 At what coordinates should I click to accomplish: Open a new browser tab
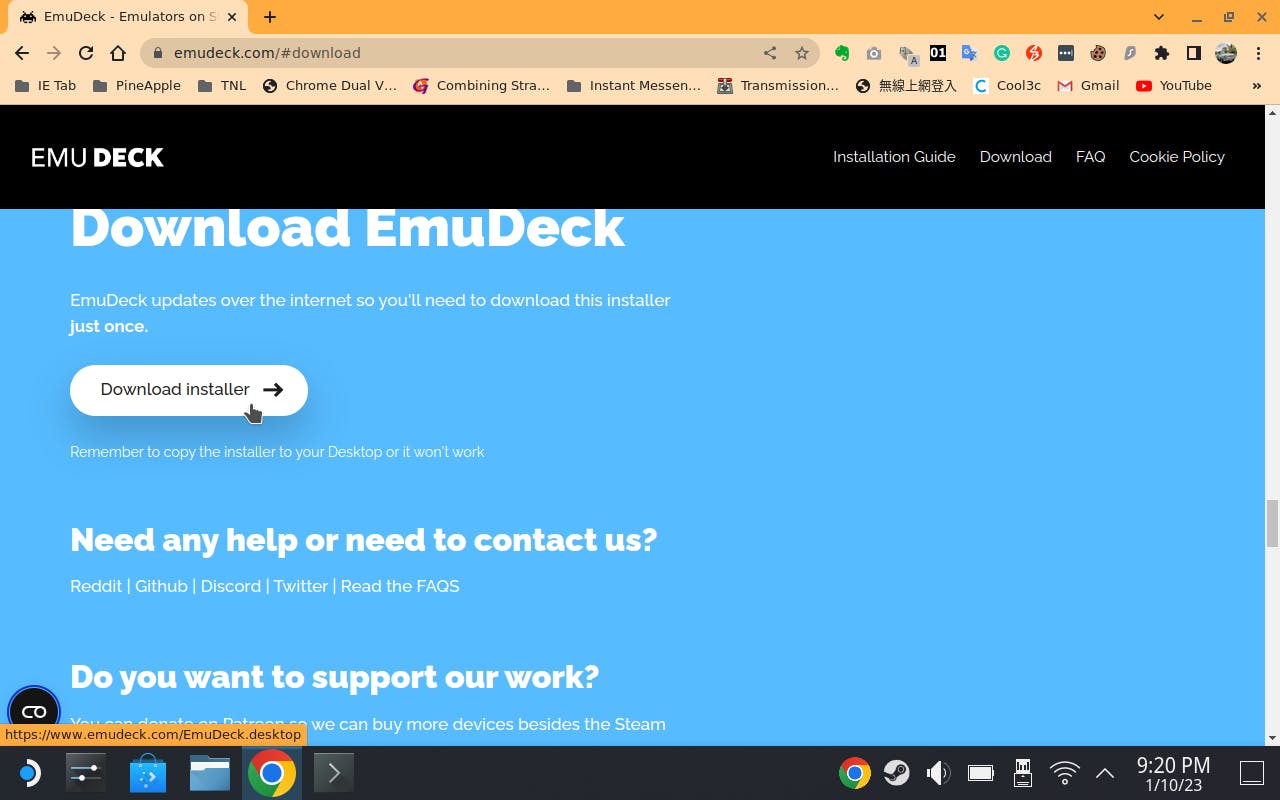(x=270, y=17)
